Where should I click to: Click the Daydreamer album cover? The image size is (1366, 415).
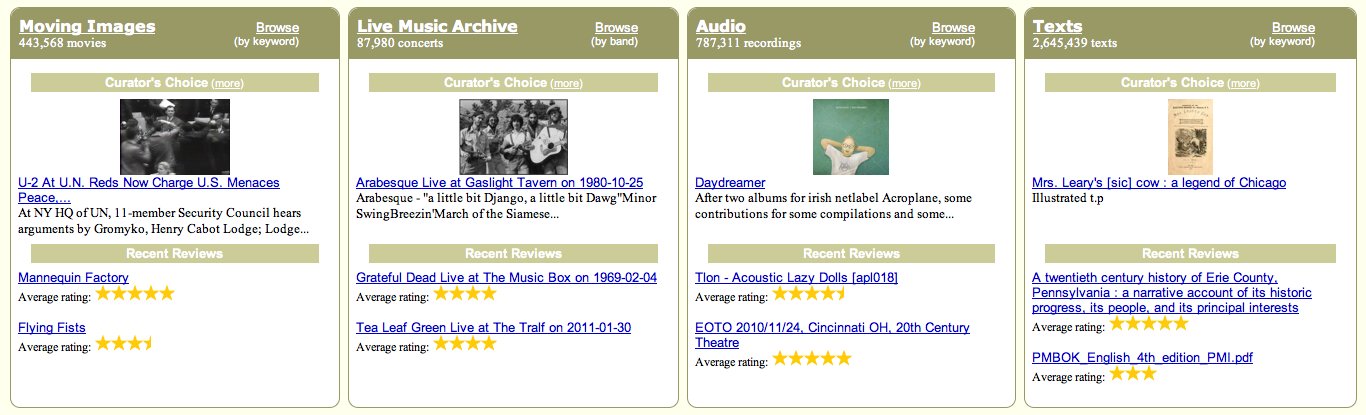click(851, 136)
